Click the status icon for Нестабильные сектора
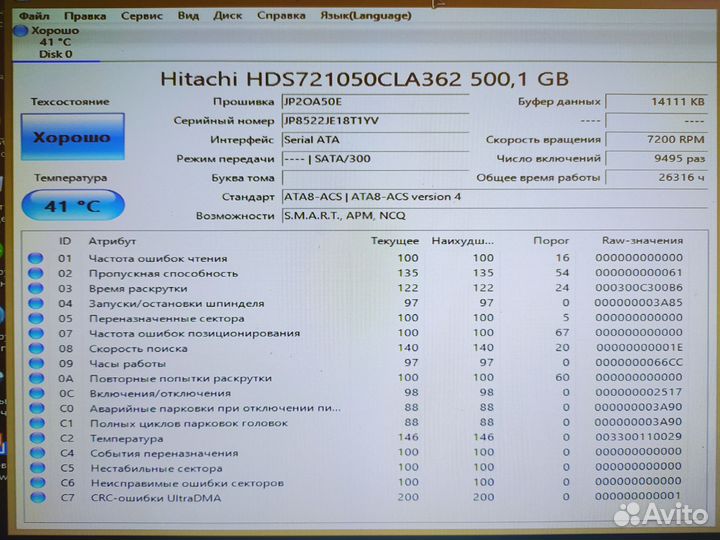 pos(38,468)
